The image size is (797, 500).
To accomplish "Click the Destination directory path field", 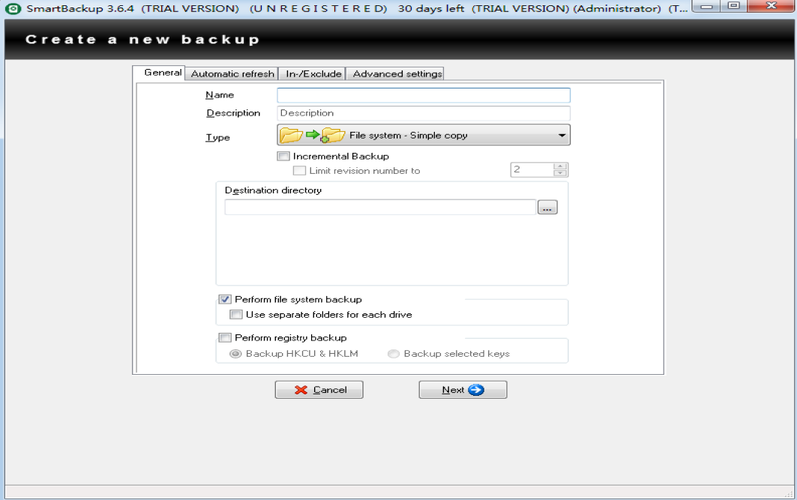I will [x=380, y=207].
